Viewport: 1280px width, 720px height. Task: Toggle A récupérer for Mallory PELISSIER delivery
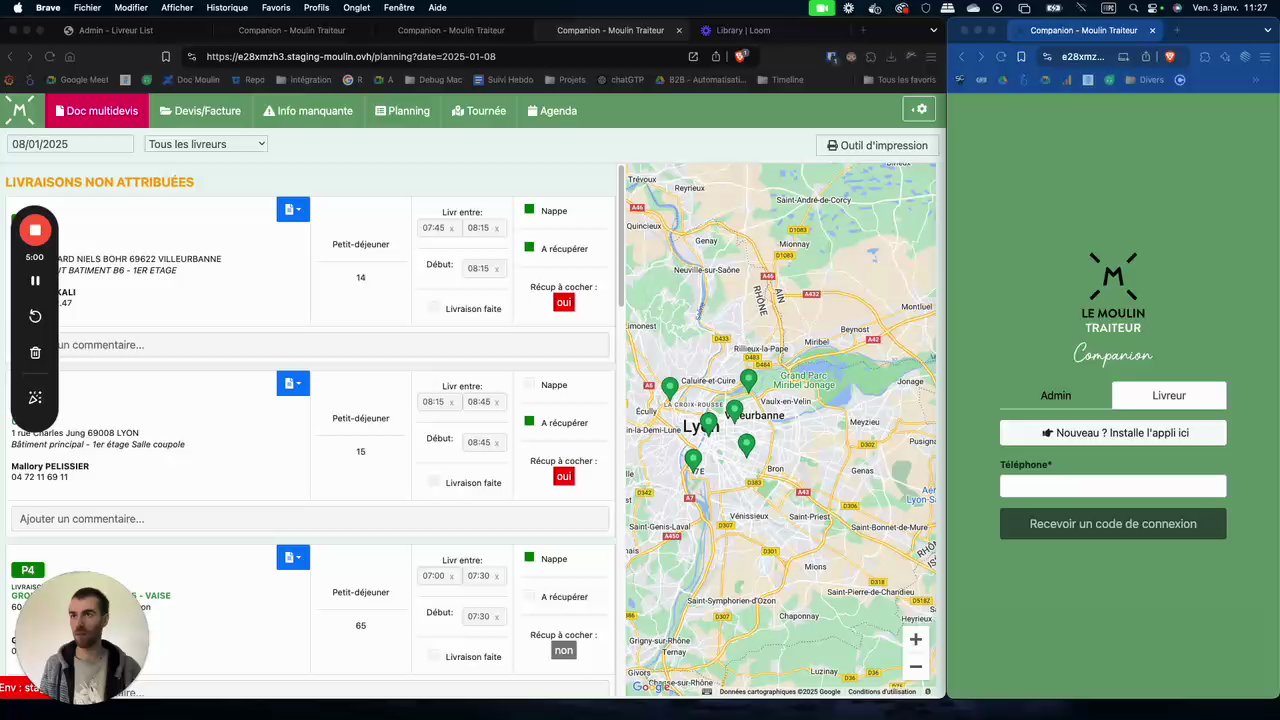coord(529,421)
